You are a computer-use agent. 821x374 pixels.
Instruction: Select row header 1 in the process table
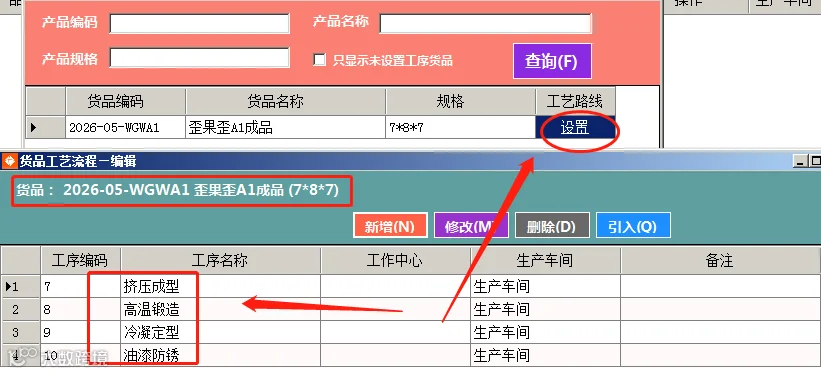(21, 287)
